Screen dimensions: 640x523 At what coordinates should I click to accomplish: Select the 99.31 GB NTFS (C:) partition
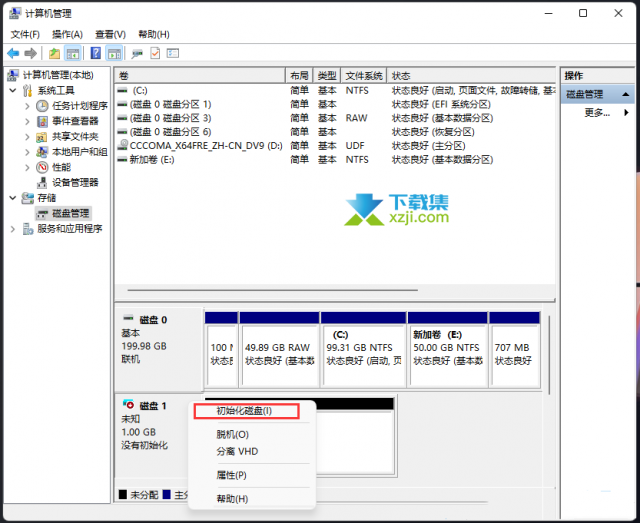point(363,350)
